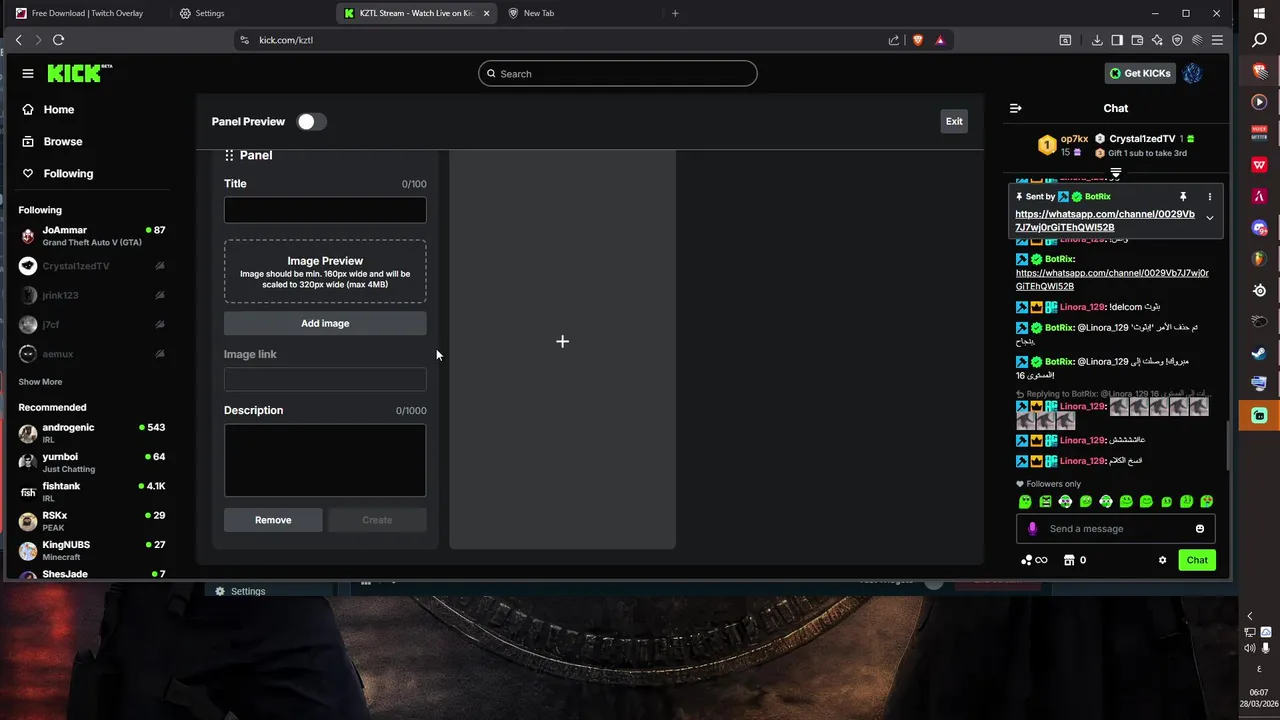
Task: Click the Remove panel button
Action: [273, 520]
